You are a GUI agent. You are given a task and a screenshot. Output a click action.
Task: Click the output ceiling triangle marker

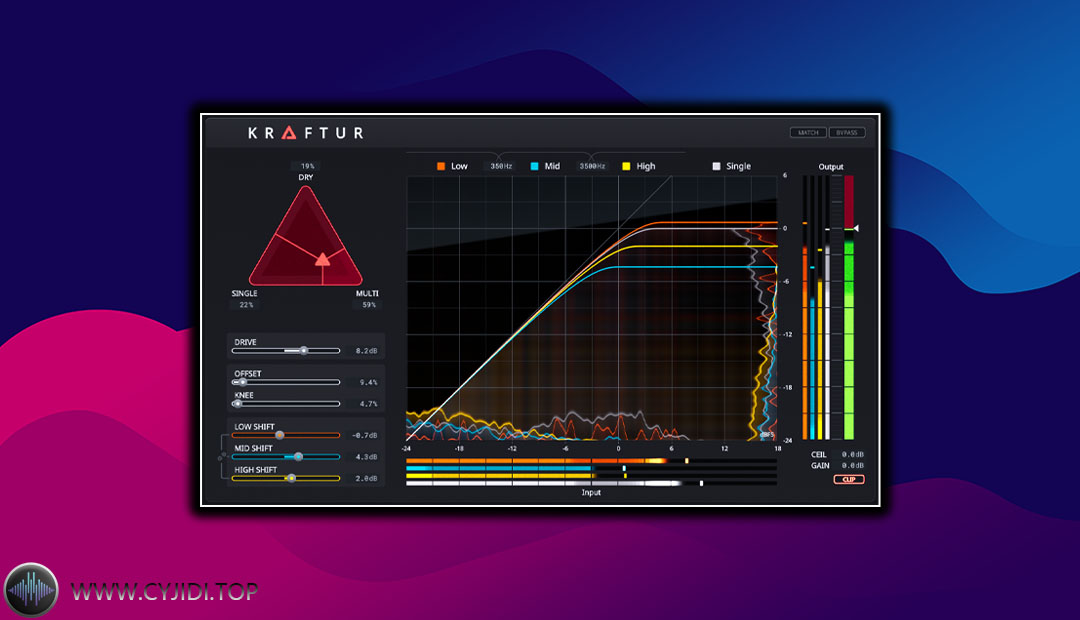(856, 228)
